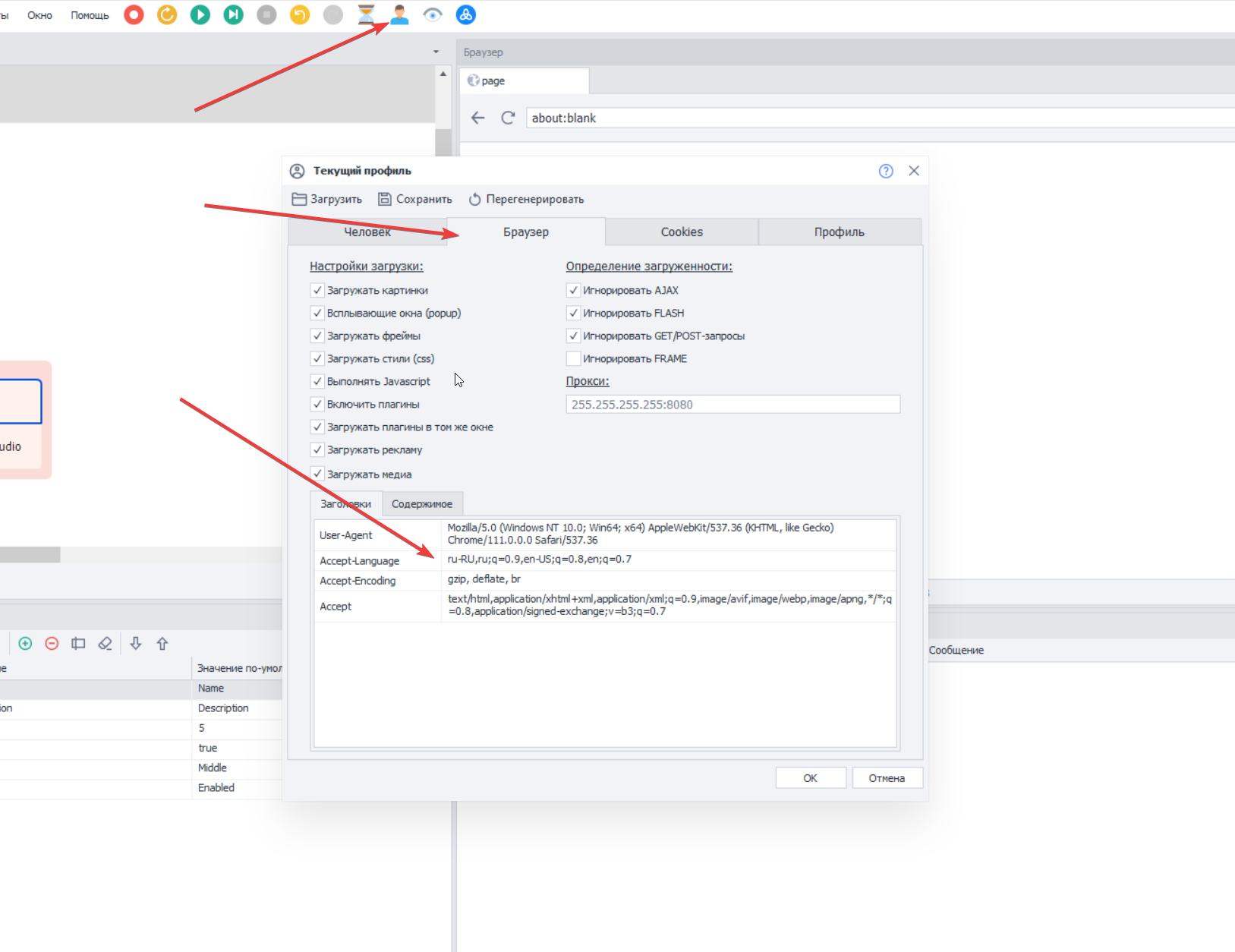Image resolution: width=1235 pixels, height=952 pixels.
Task: Toggle Игнорировать FLASH checkbox
Action: click(573, 313)
